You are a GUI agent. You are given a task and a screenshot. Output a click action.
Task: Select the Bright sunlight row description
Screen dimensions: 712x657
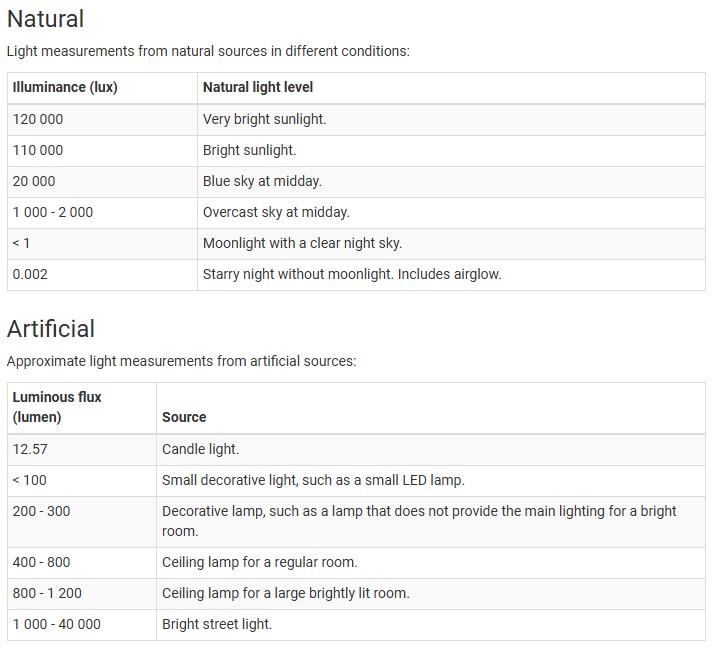point(249,150)
